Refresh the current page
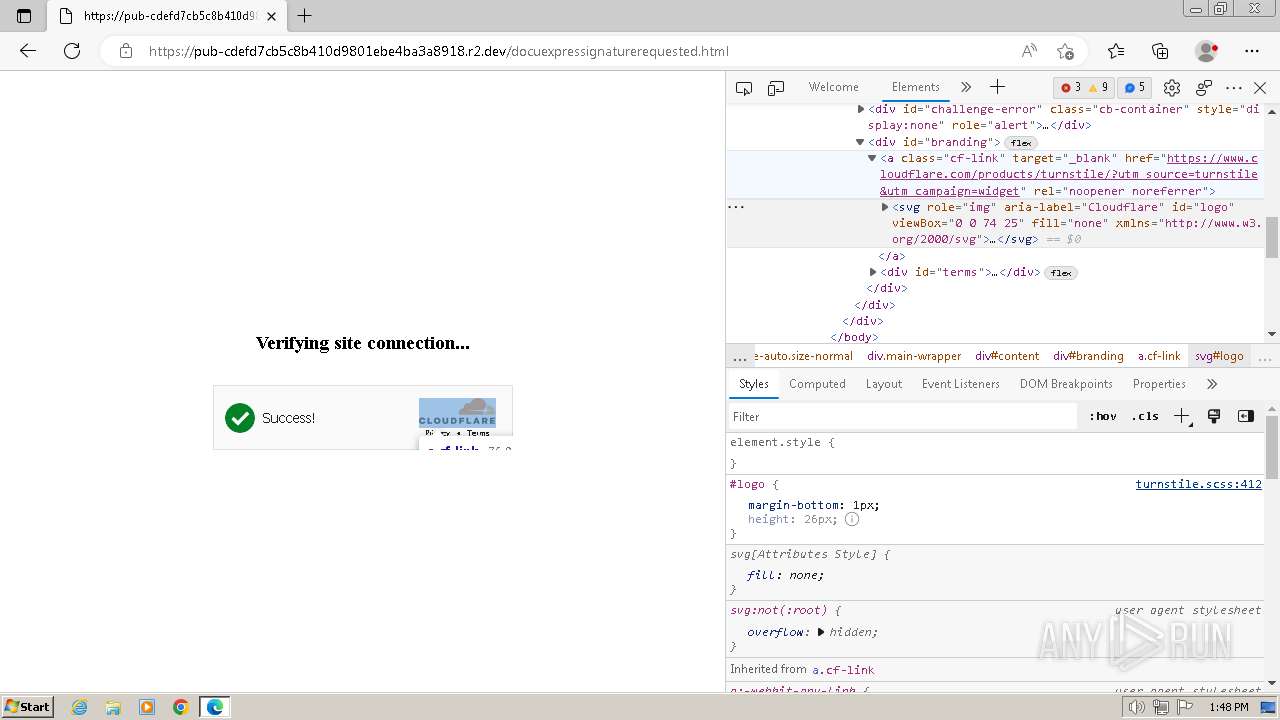 [72, 51]
